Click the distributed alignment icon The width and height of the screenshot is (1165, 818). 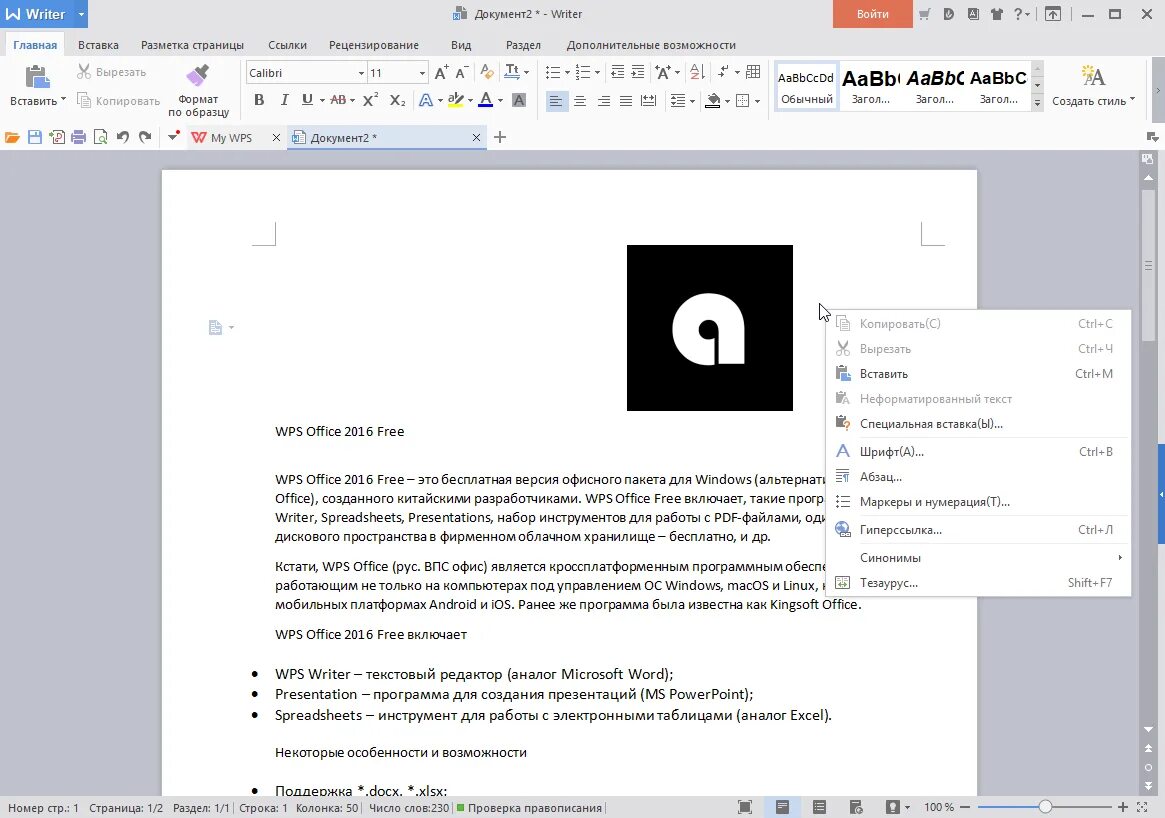coord(649,100)
